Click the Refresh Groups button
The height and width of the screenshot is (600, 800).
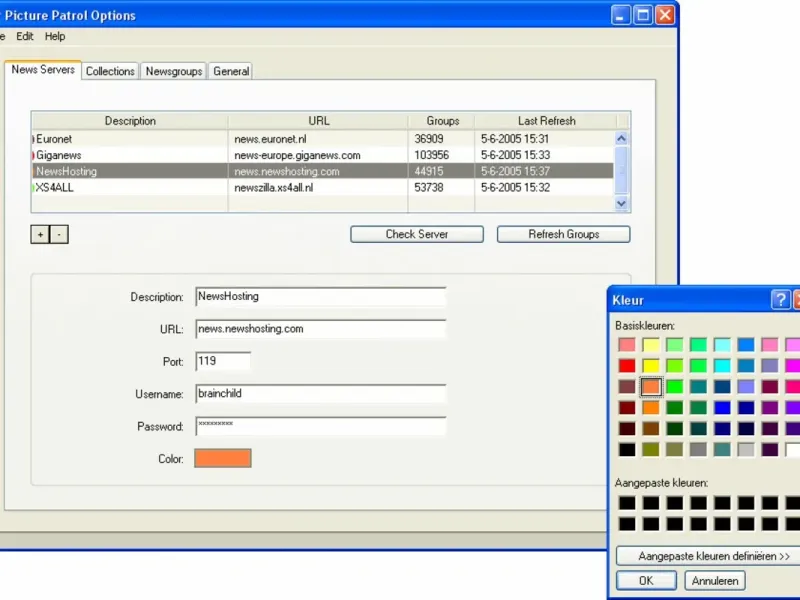564,234
